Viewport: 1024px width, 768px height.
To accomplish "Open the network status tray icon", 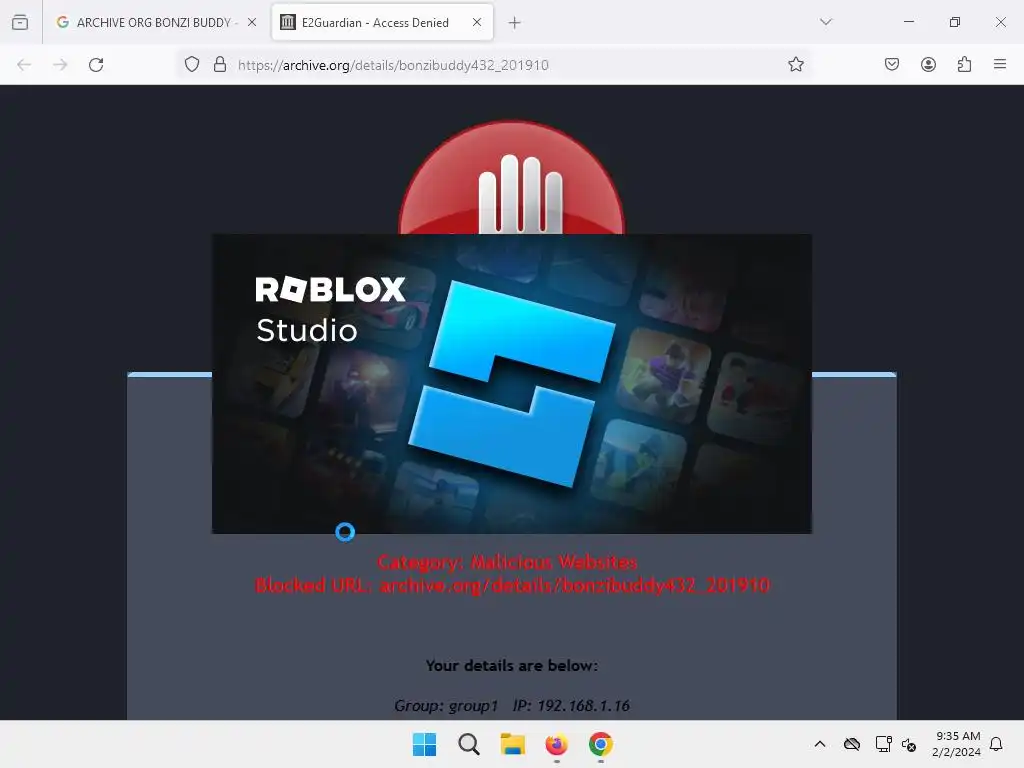I will point(883,744).
